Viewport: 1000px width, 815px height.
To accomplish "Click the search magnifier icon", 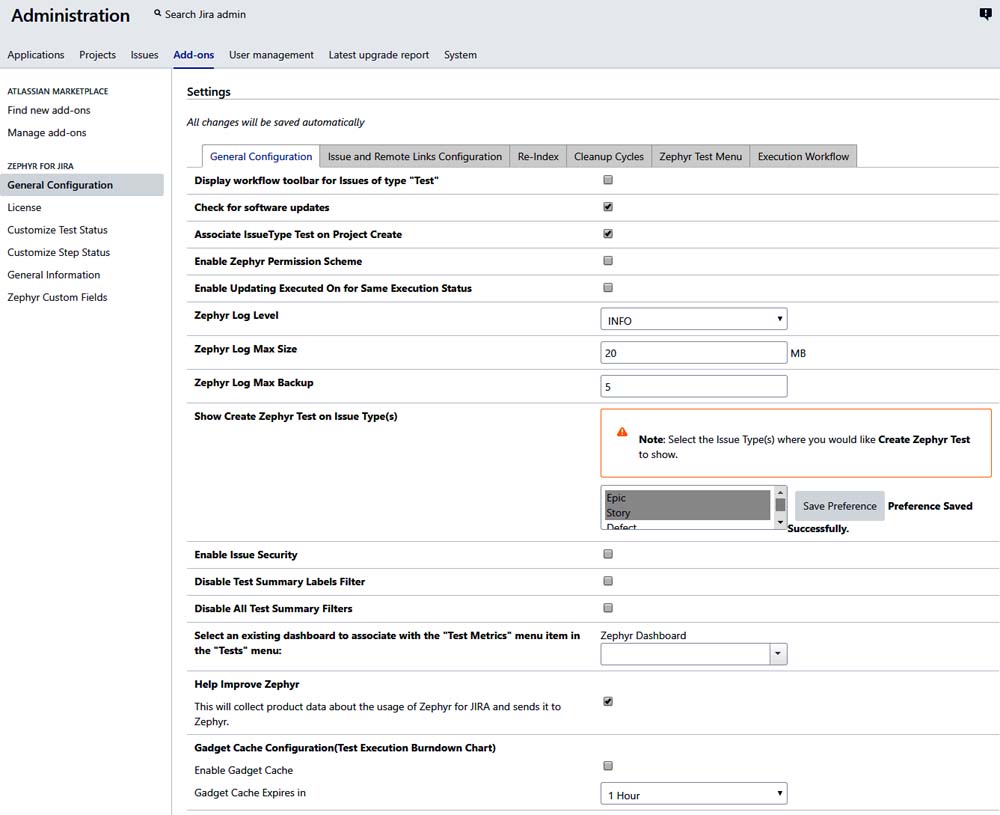I will click(158, 14).
